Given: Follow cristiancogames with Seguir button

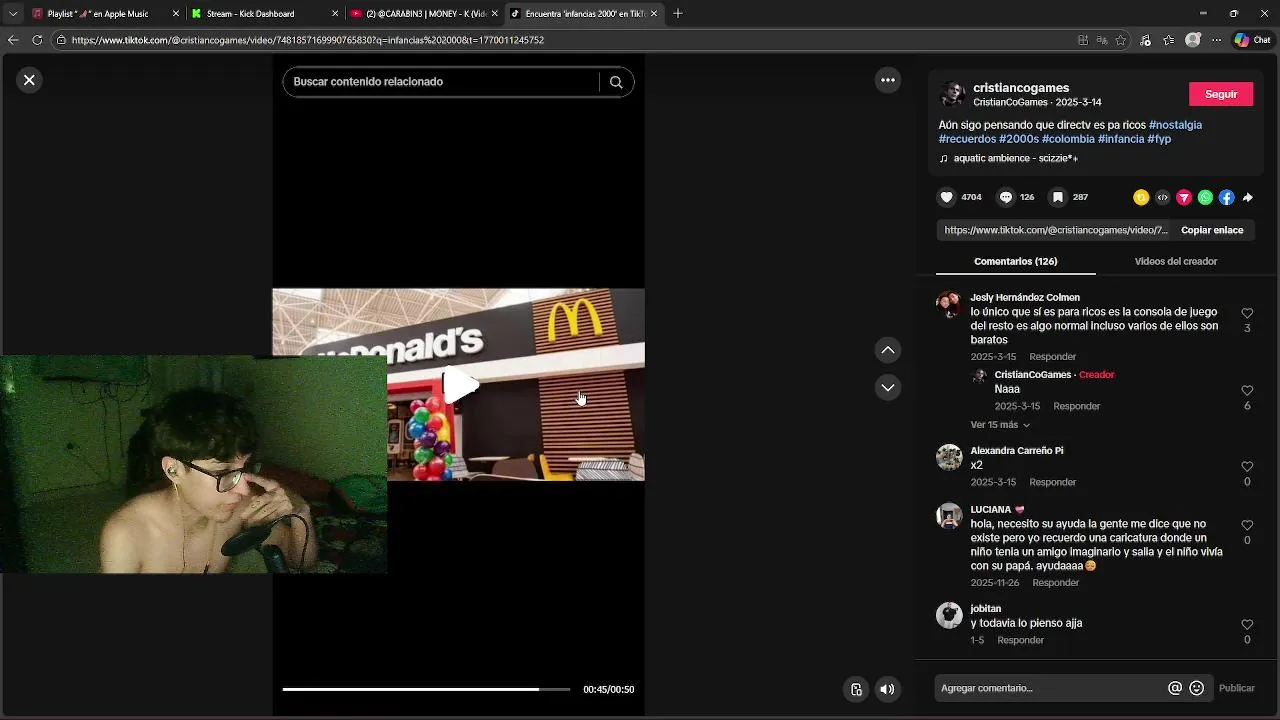Looking at the screenshot, I should (x=1221, y=94).
